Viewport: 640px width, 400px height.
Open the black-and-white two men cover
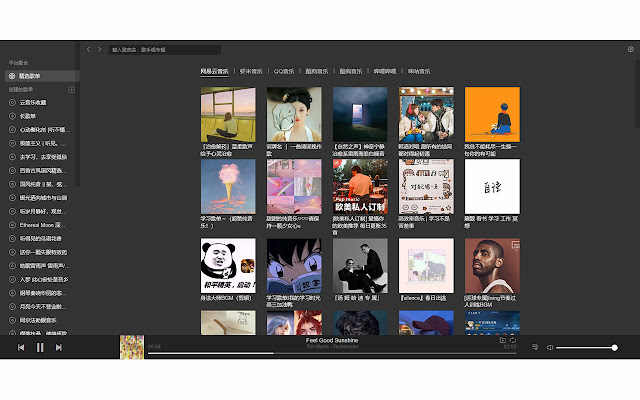pyautogui.click(x=360, y=266)
